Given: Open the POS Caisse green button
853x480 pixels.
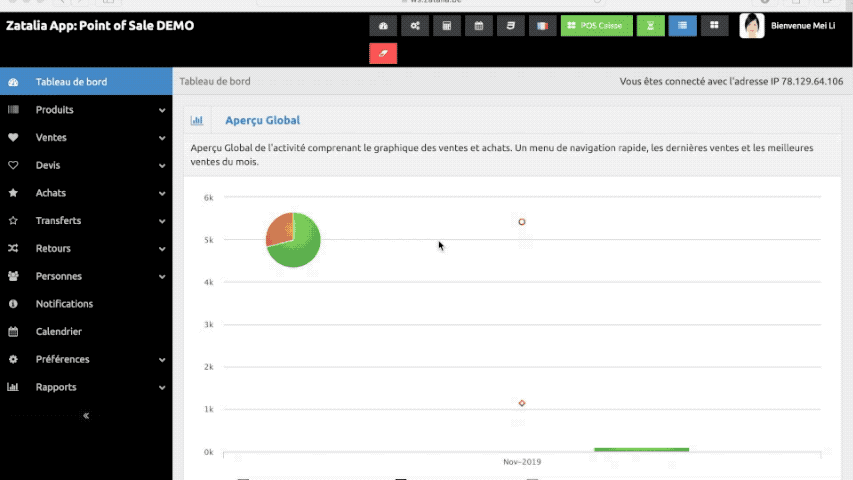Looking at the screenshot, I should (x=596, y=26).
